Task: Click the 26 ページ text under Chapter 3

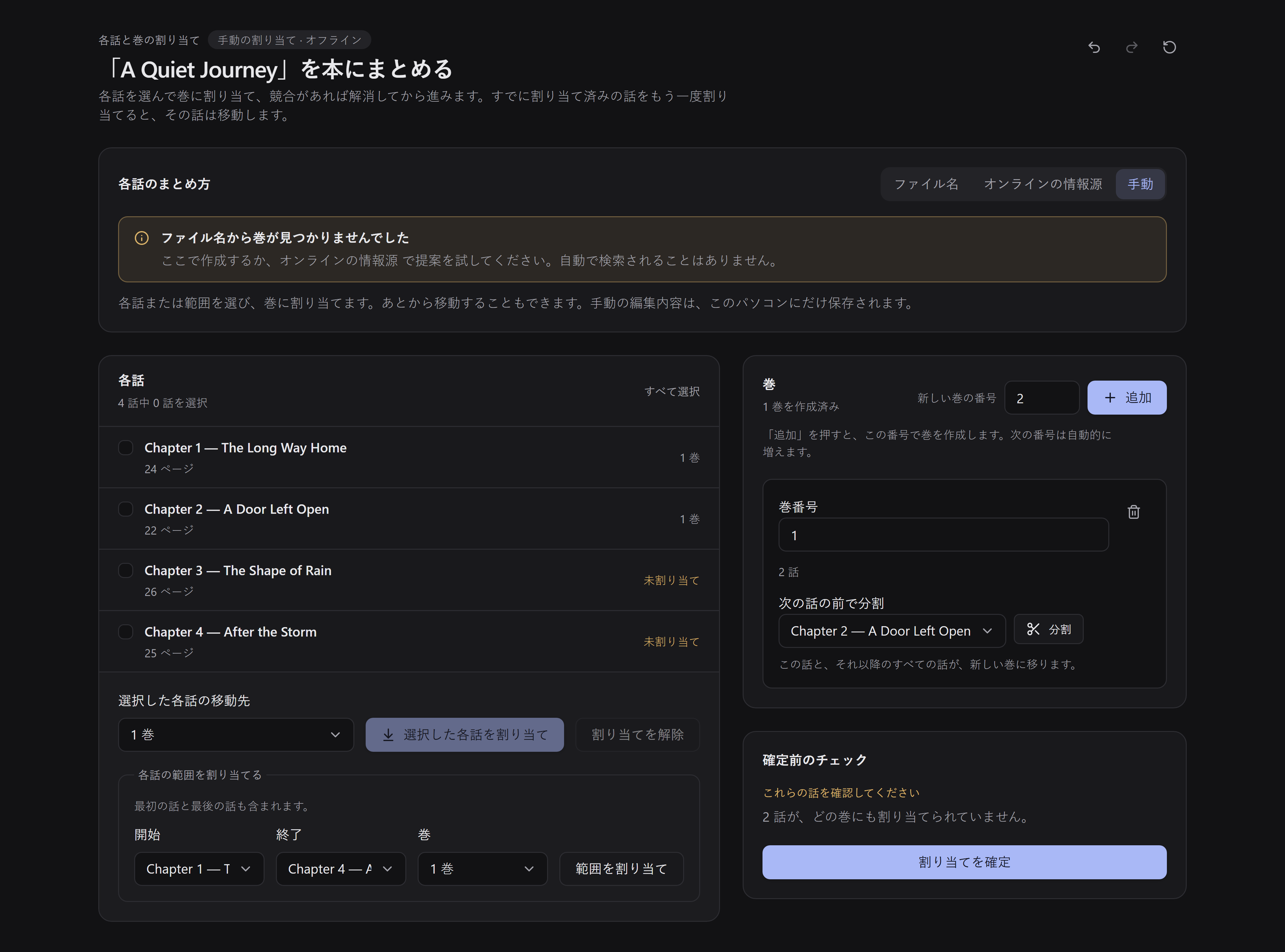Action: [x=169, y=592]
